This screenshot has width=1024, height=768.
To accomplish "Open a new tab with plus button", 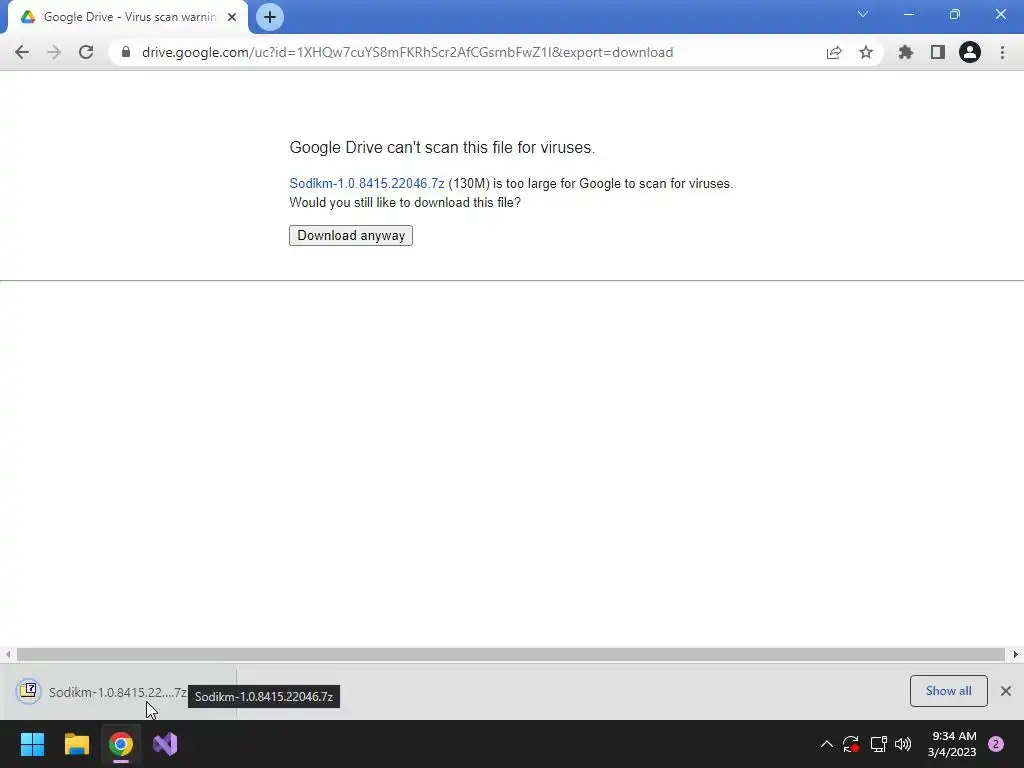I will coord(270,17).
